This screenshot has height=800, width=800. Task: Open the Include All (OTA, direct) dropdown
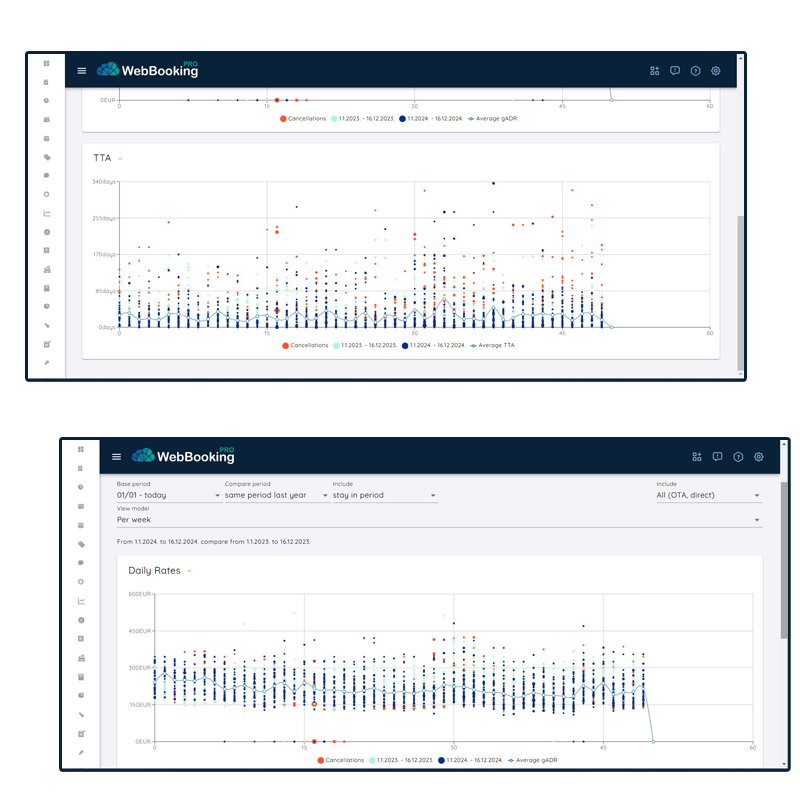[x=708, y=495]
